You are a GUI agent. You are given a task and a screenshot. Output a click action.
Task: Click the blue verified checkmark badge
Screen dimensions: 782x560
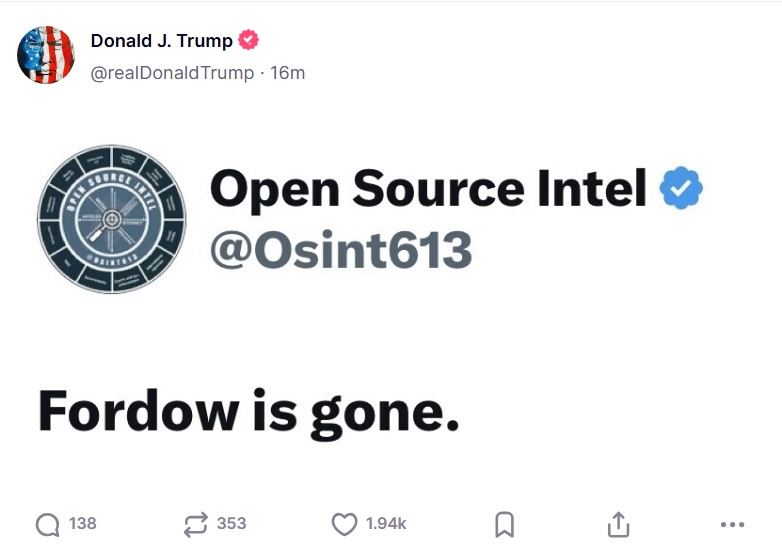682,189
